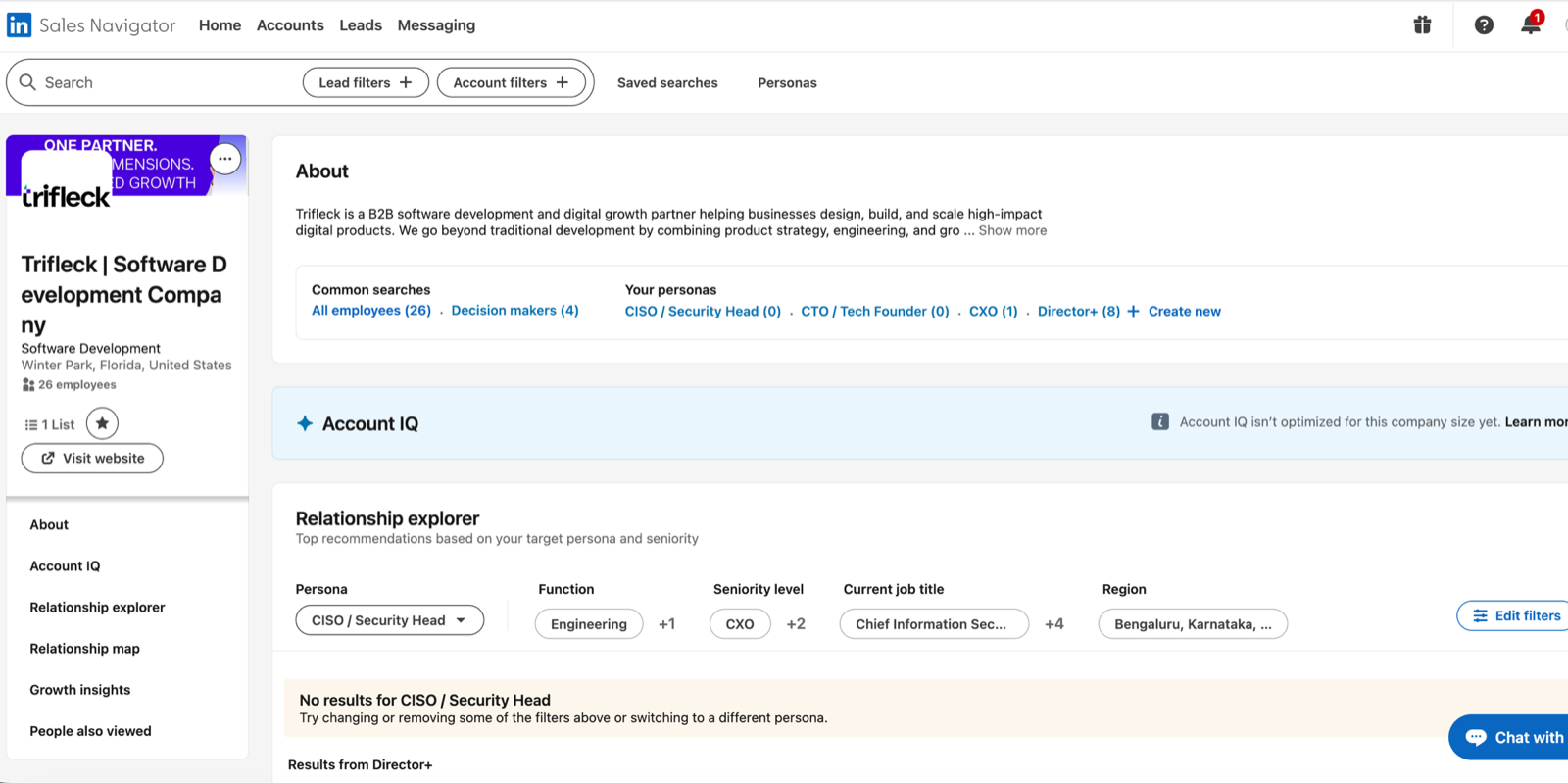Click the Account IQ info icon
This screenshot has height=783, width=1568.
(1160, 421)
